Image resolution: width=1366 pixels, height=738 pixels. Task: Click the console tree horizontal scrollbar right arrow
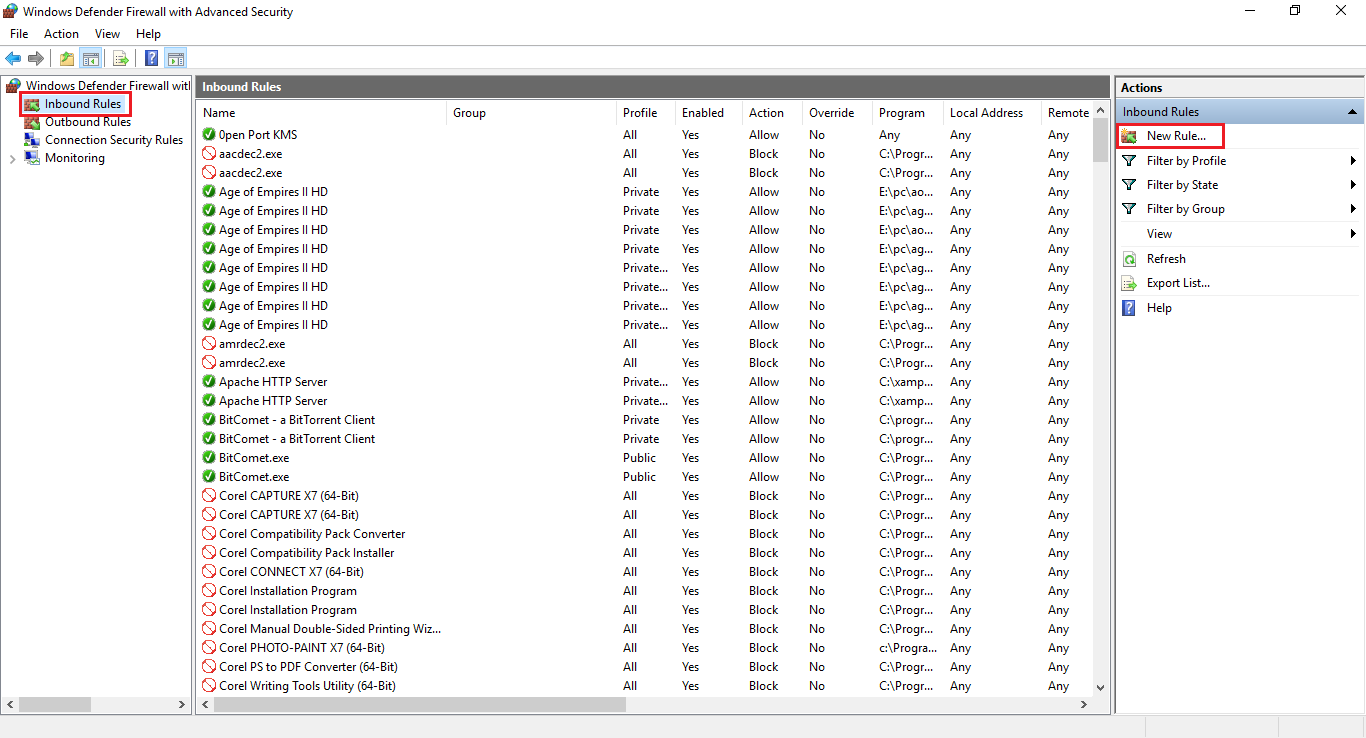(x=182, y=704)
